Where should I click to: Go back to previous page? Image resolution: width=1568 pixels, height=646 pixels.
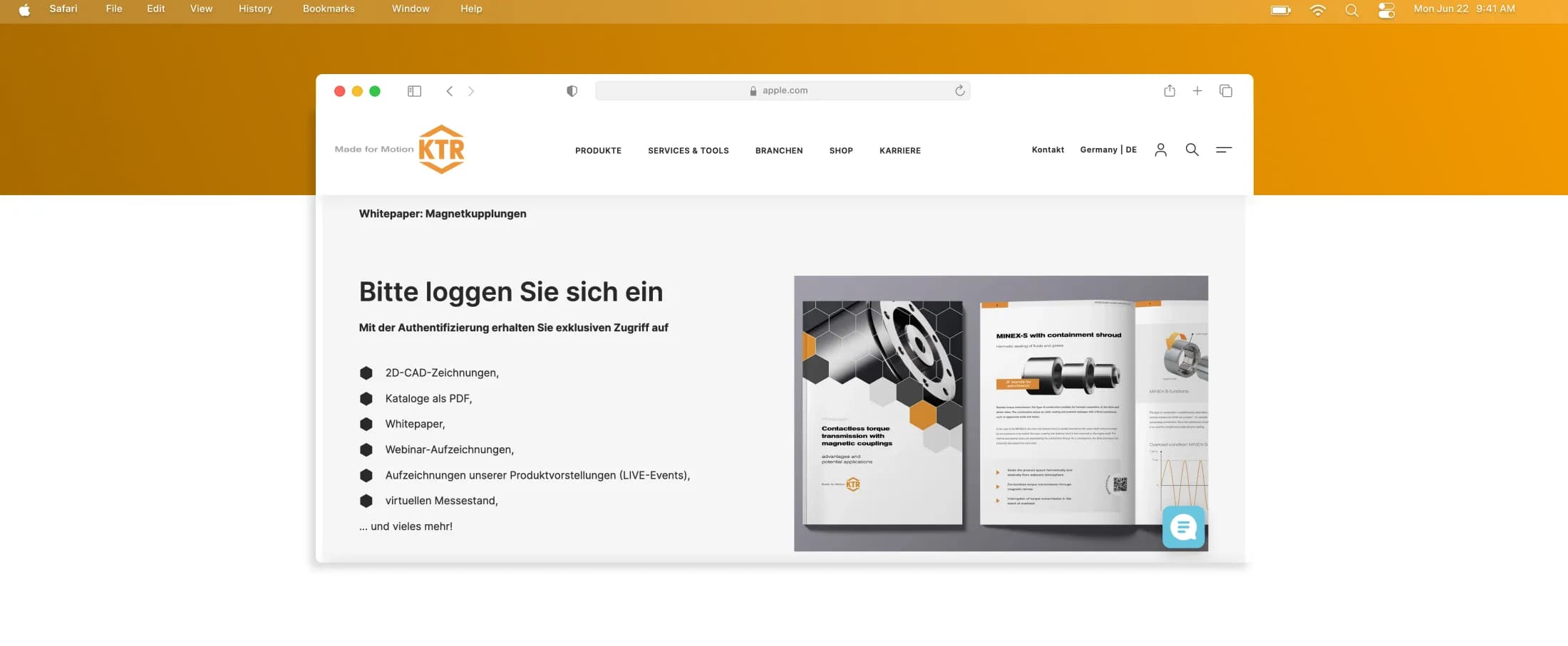[450, 91]
